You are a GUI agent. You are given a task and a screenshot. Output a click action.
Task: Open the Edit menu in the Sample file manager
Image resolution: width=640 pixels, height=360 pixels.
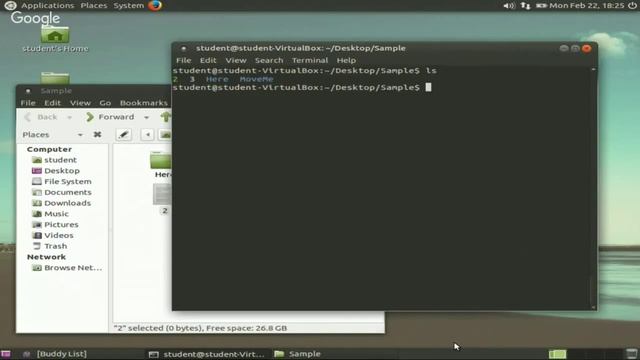[52, 103]
